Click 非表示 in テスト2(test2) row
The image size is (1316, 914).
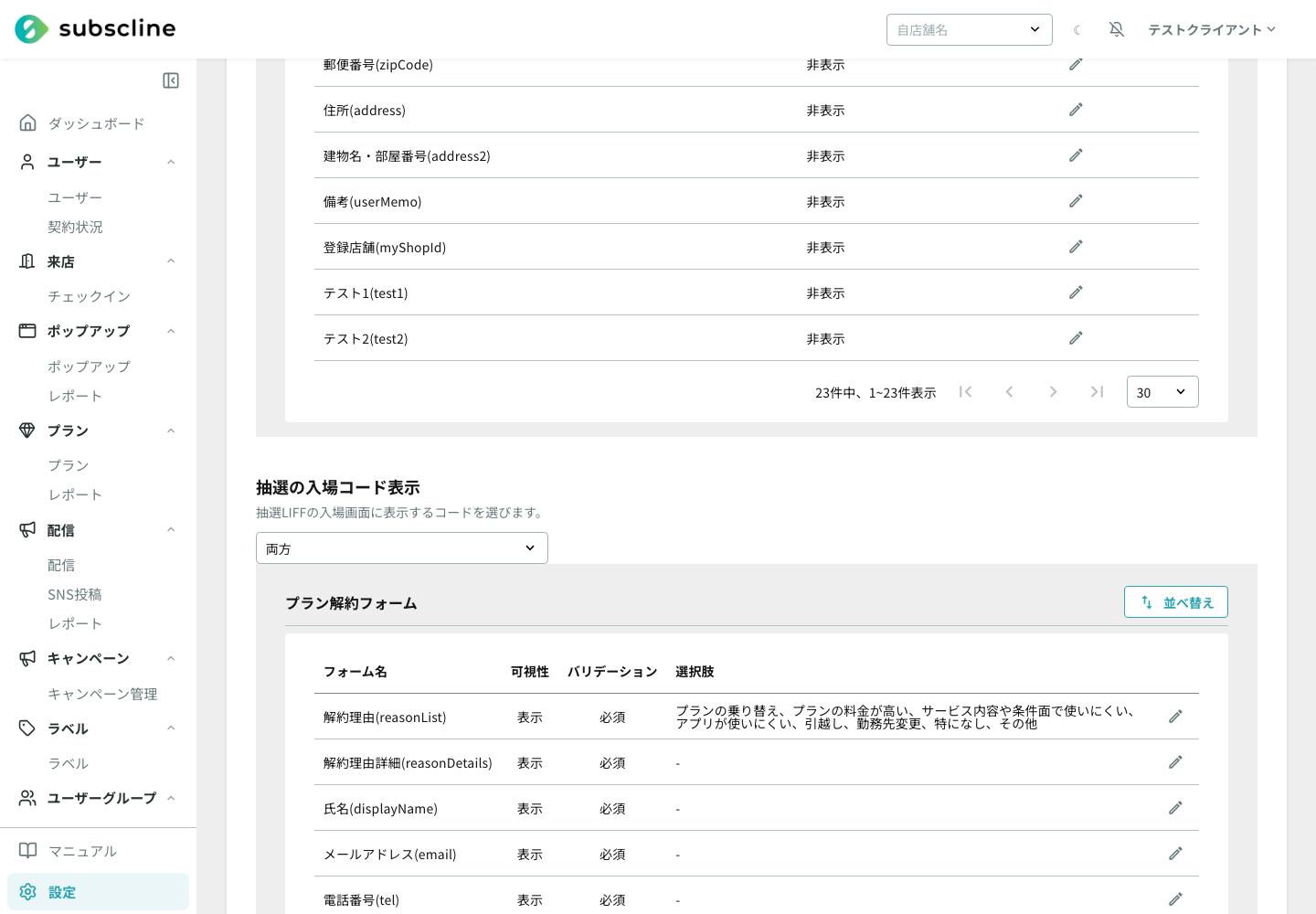(x=825, y=339)
